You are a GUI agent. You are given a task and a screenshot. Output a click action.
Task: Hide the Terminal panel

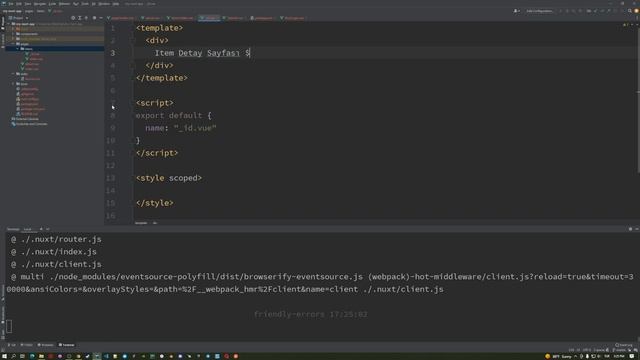(636, 229)
